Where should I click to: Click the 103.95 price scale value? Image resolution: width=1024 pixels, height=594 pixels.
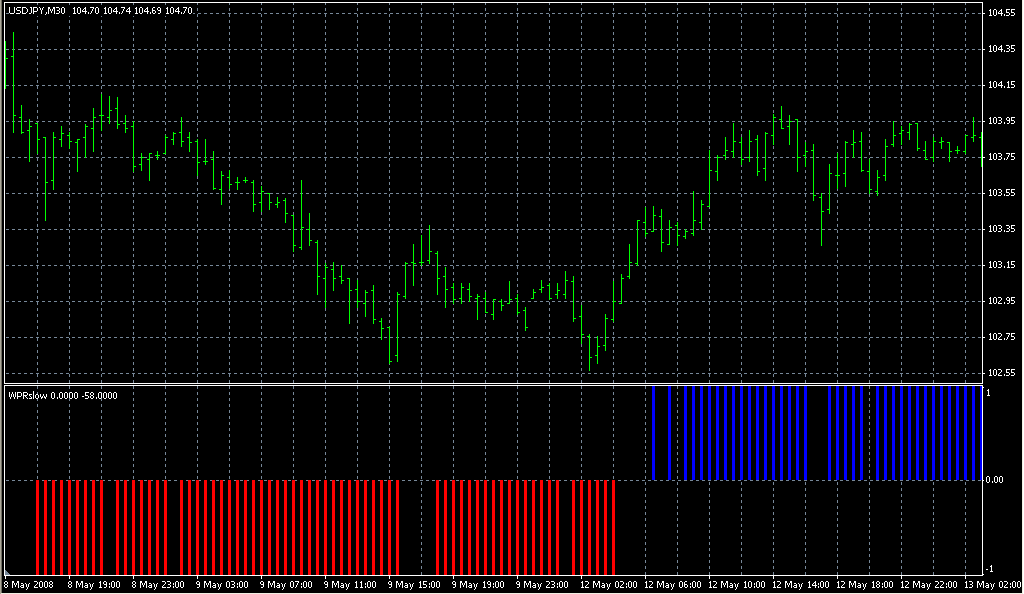click(1002, 121)
